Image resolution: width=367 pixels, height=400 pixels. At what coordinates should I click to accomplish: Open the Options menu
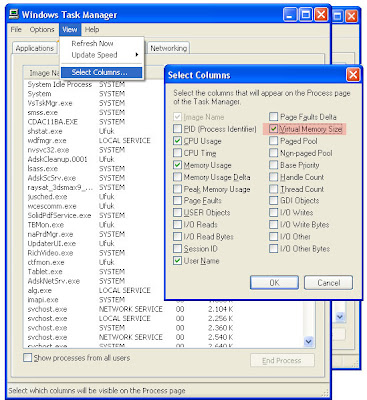click(42, 29)
